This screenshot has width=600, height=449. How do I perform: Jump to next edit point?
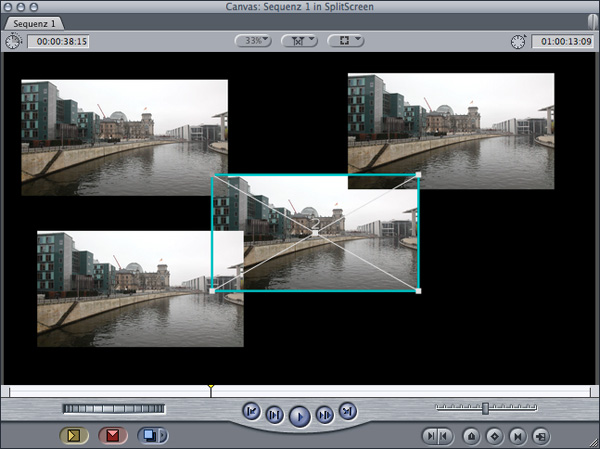347,410
